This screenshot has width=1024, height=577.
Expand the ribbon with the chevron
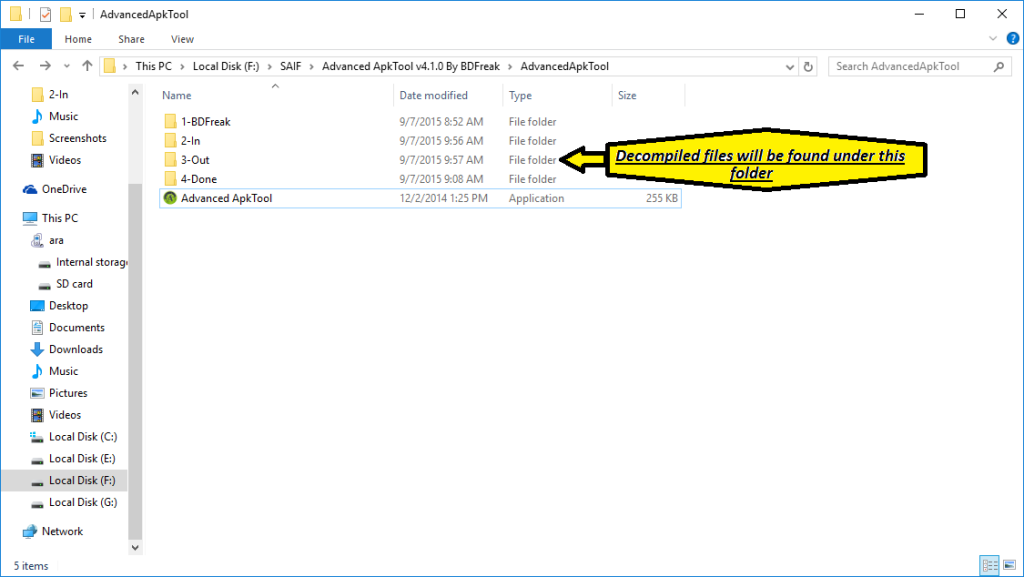click(x=993, y=39)
